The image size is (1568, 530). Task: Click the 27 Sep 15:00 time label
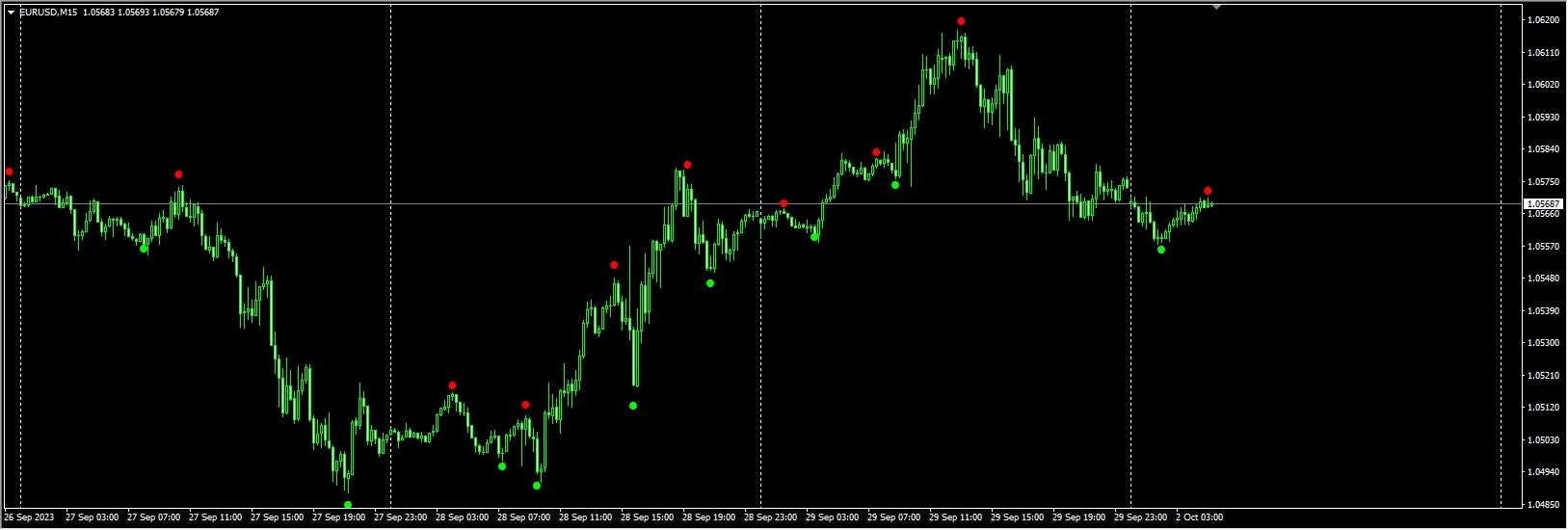[277, 518]
